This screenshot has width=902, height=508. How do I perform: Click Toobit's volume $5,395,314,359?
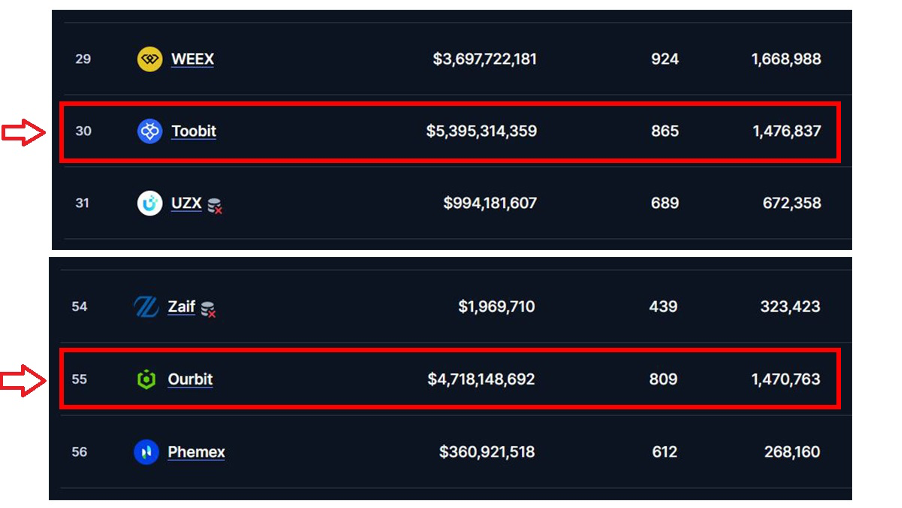click(x=481, y=131)
